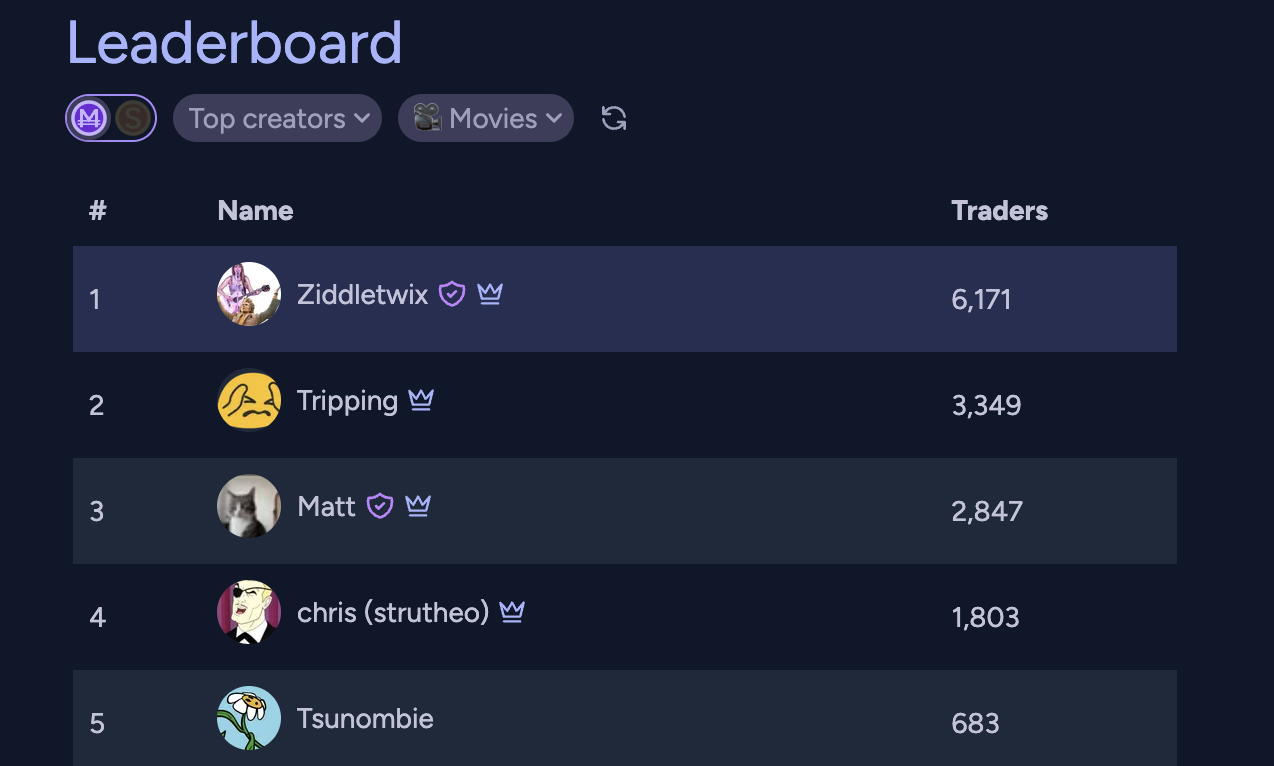Click the Name column header
1274x766 pixels.
tap(255, 210)
